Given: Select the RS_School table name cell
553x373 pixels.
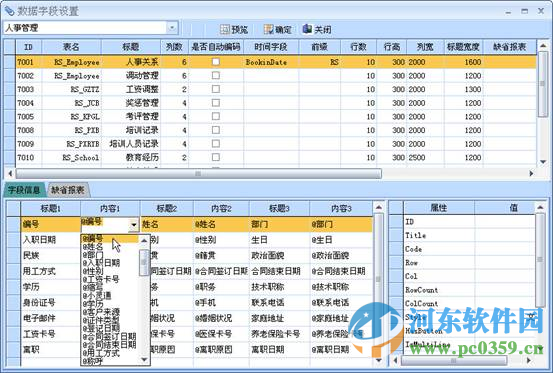Looking at the screenshot, I should pos(71,158).
